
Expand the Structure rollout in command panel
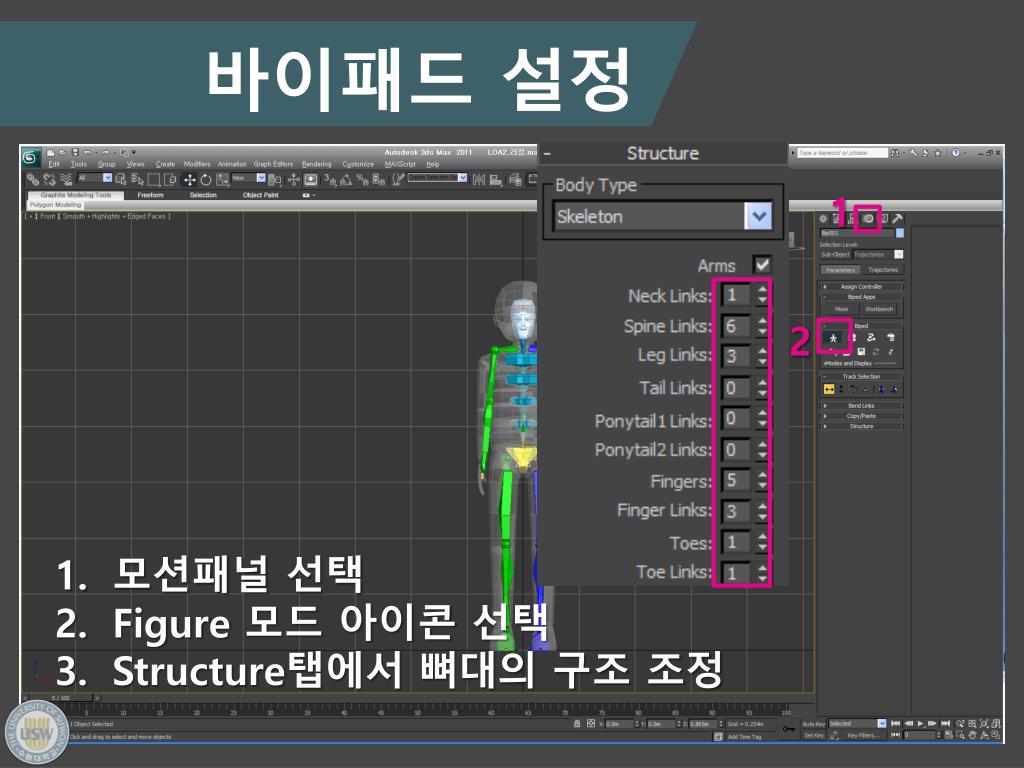861,426
